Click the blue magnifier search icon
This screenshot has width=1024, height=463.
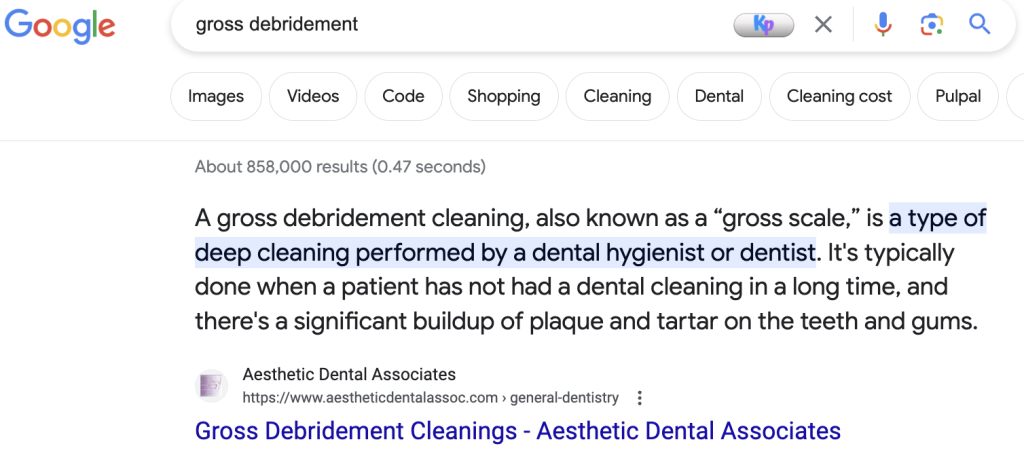[x=979, y=25]
